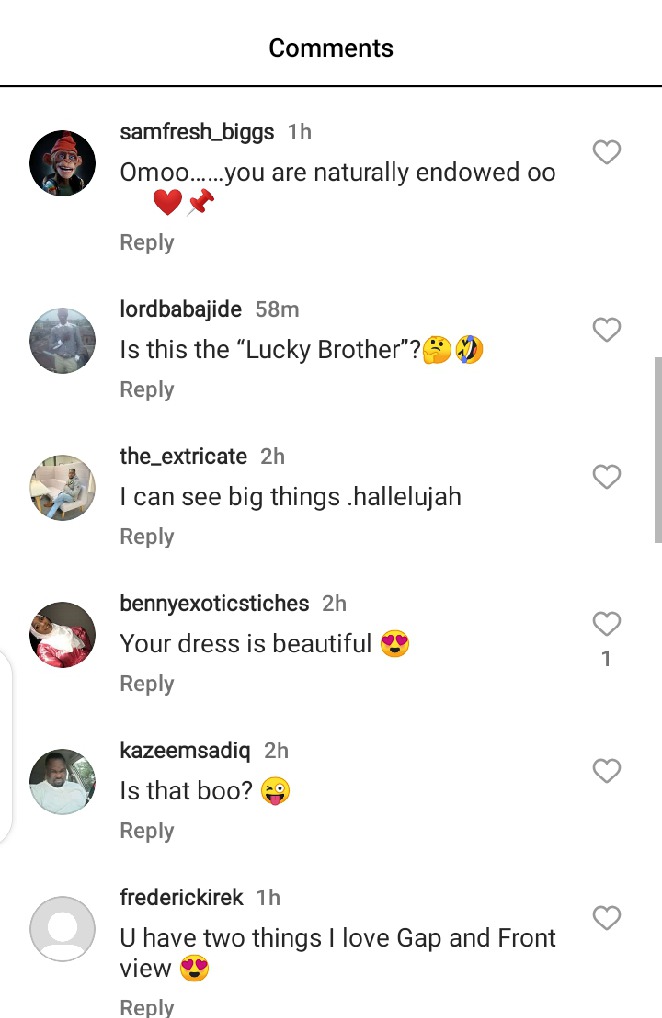
Task: Like the_extricate's hallelujah comment
Action: [x=607, y=477]
